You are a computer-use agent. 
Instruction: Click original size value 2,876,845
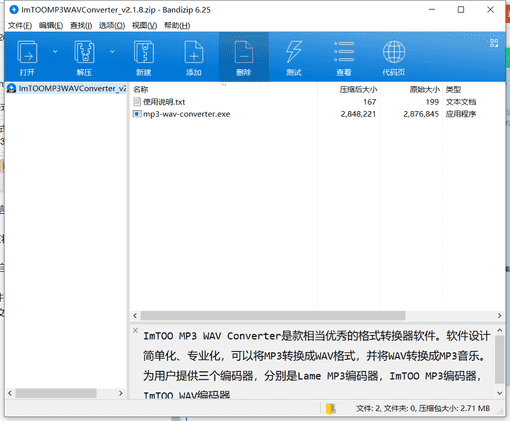(x=421, y=114)
